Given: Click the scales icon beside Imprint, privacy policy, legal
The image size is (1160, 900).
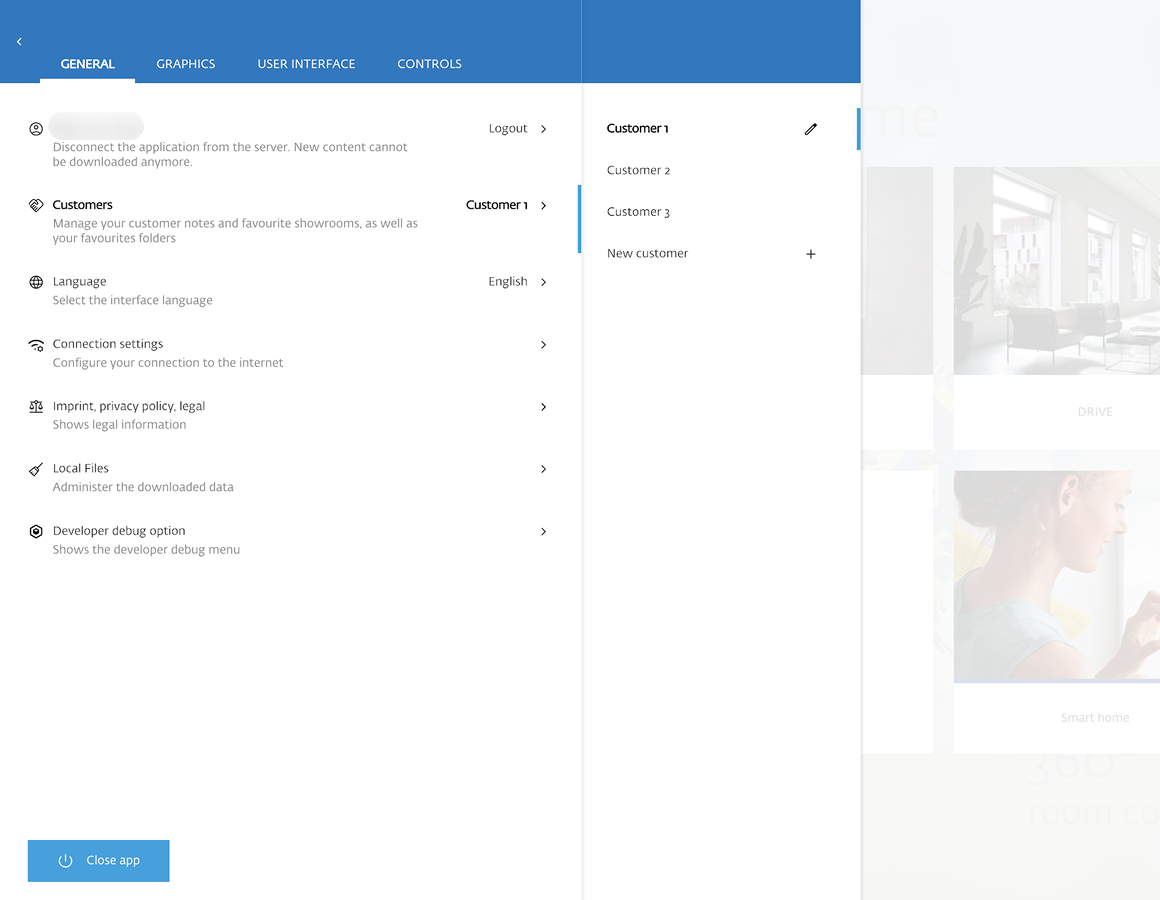Looking at the screenshot, I should 36,406.
